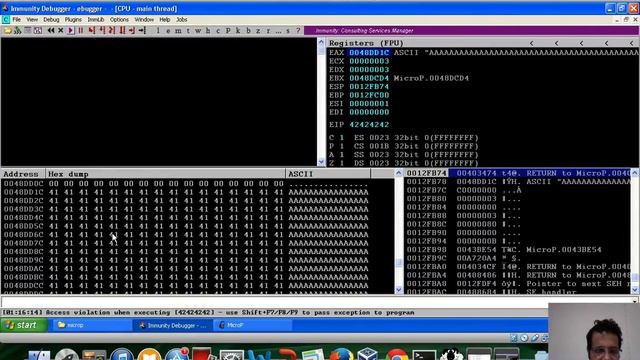Image resolution: width=640 pixels, height=360 pixels.
Task: Select dump row at address 0048DD1C
Action: click(x=186, y=192)
